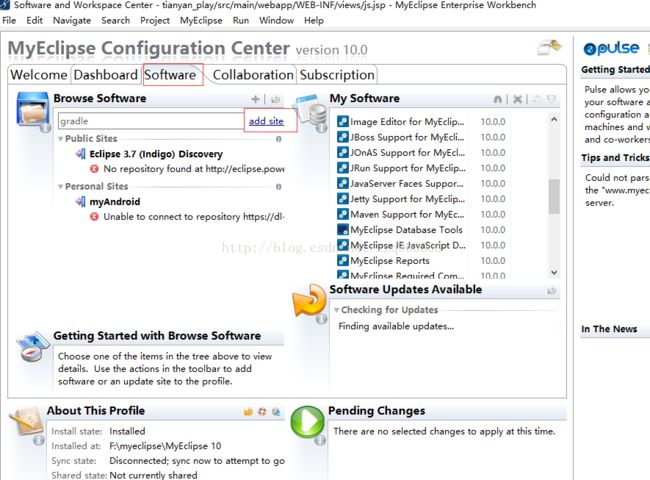Click the magnifier icon in About This Profile
The height and width of the screenshot is (480, 650).
pos(276,412)
